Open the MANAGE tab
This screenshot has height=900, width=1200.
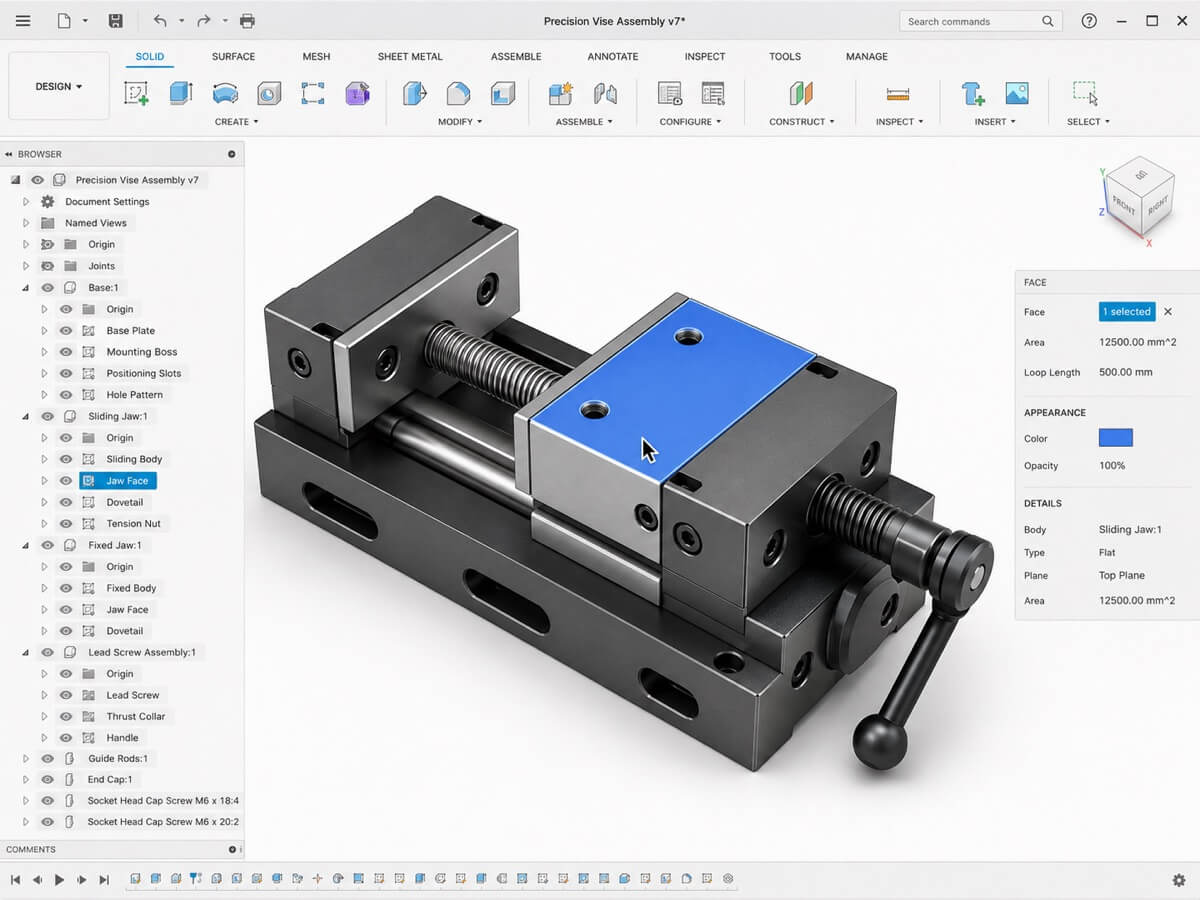click(x=867, y=57)
